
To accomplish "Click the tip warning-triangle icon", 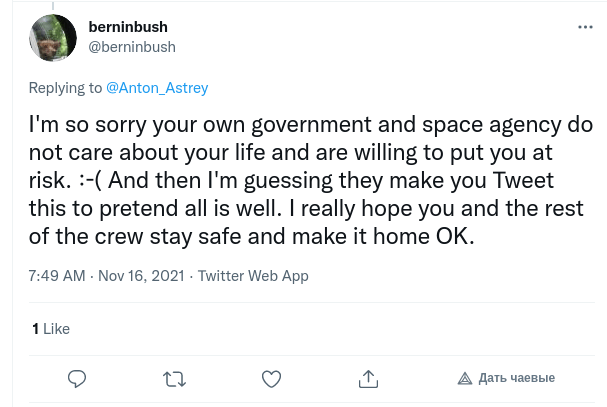I will (x=465, y=378).
